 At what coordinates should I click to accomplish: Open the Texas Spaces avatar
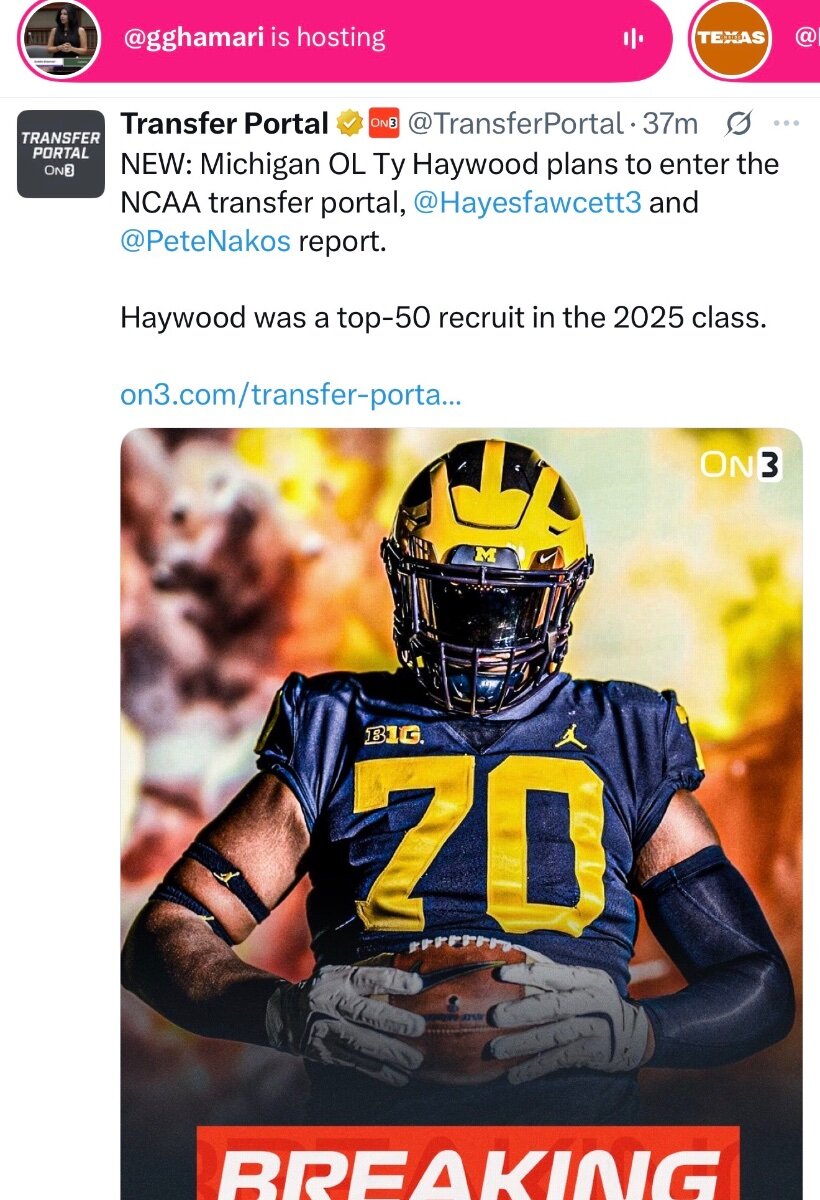[731, 39]
